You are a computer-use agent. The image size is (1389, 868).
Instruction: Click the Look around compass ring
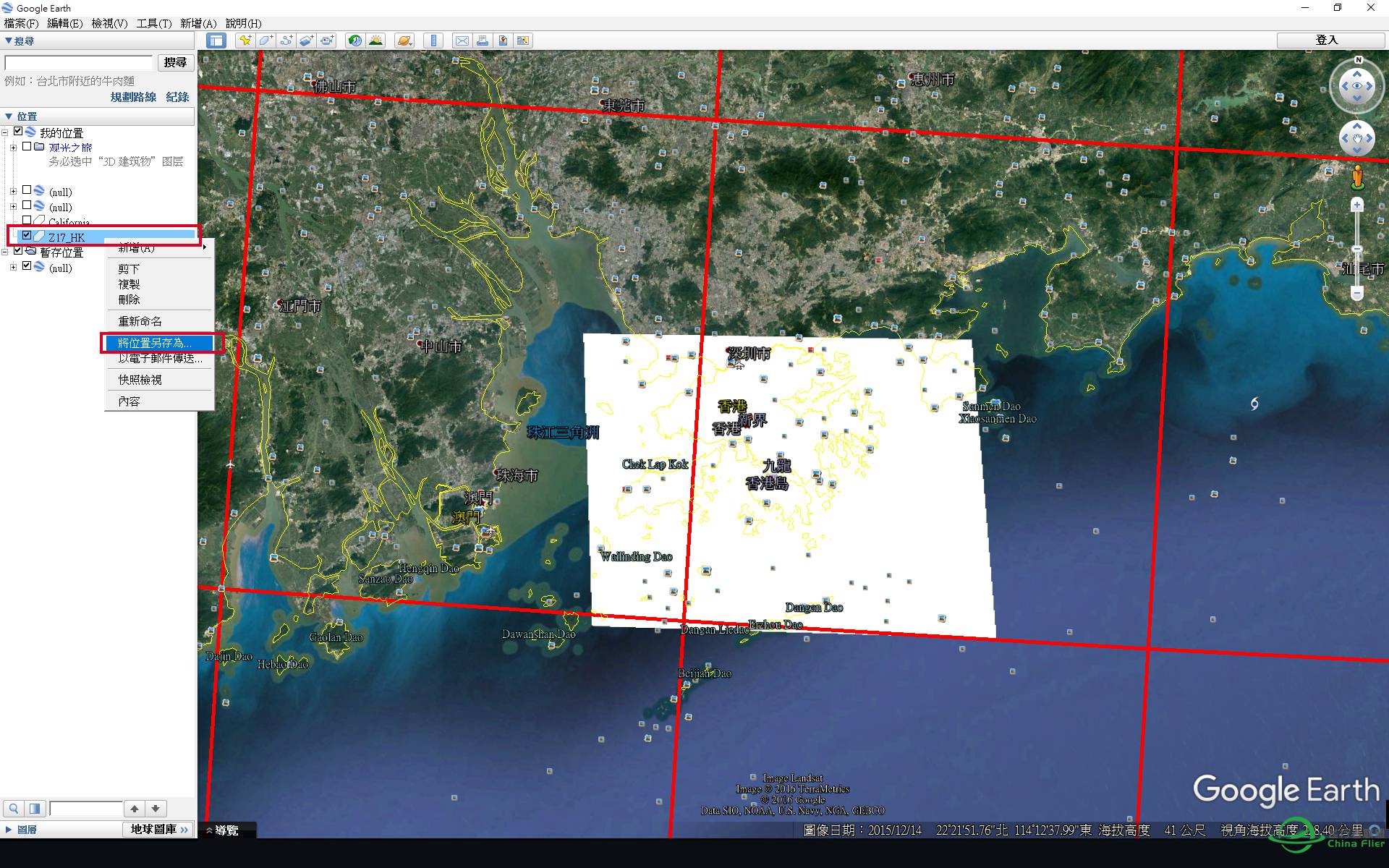click(x=1357, y=86)
